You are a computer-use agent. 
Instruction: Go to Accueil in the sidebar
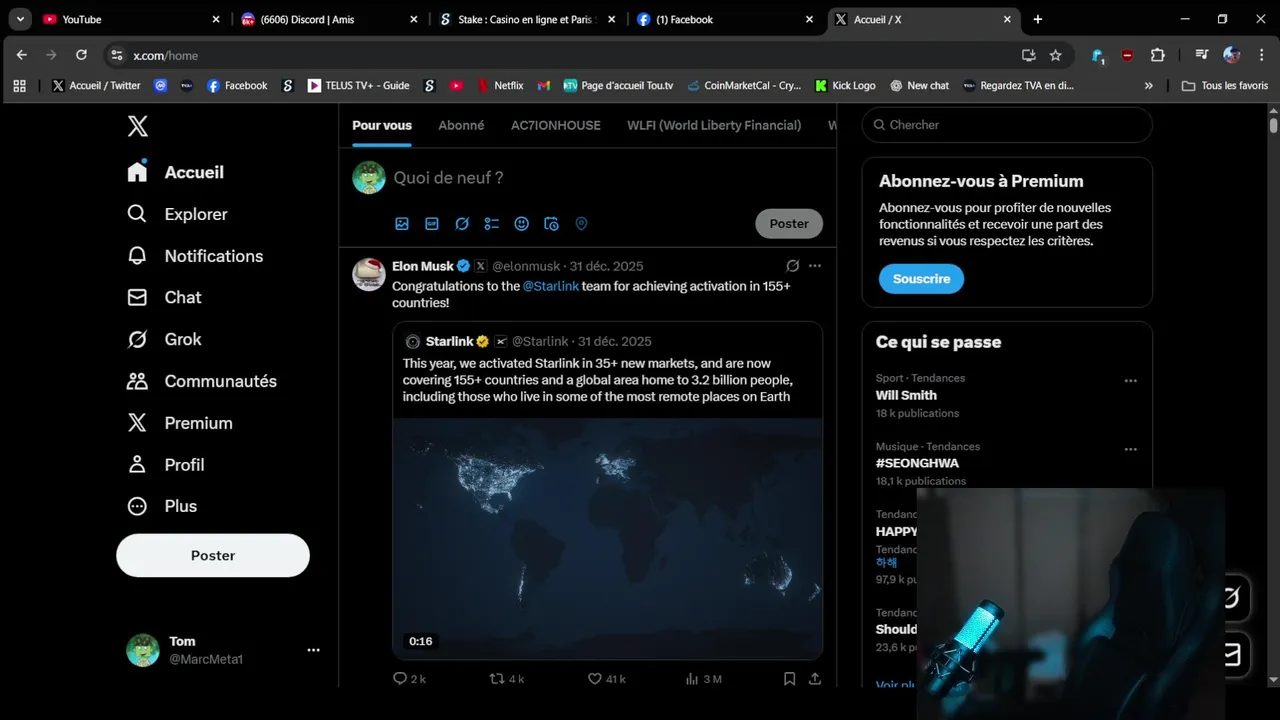tap(176, 172)
